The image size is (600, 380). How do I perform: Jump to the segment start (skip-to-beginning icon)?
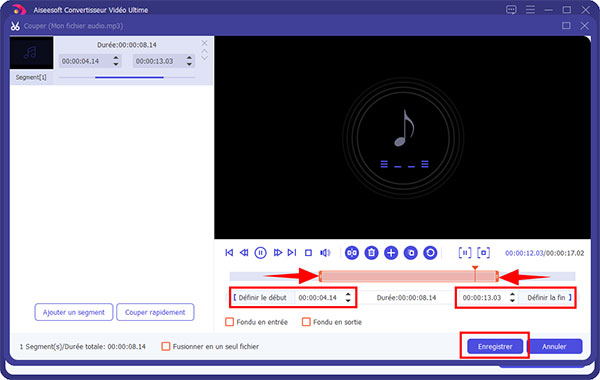point(229,253)
